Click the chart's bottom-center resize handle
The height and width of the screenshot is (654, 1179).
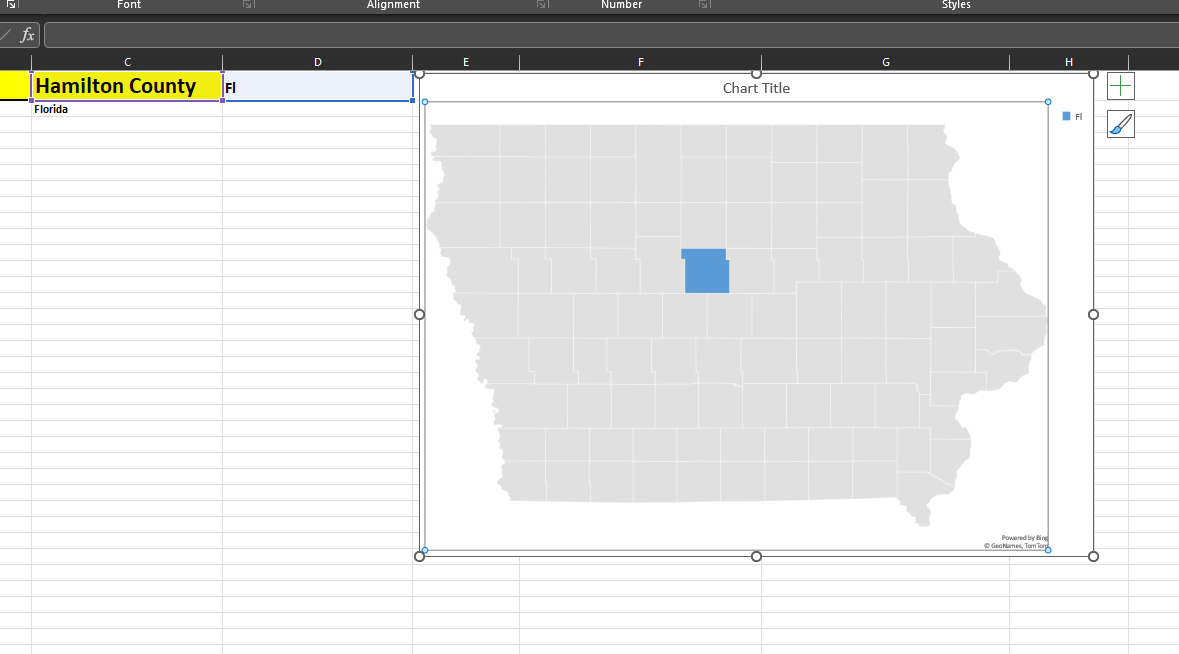(x=756, y=556)
